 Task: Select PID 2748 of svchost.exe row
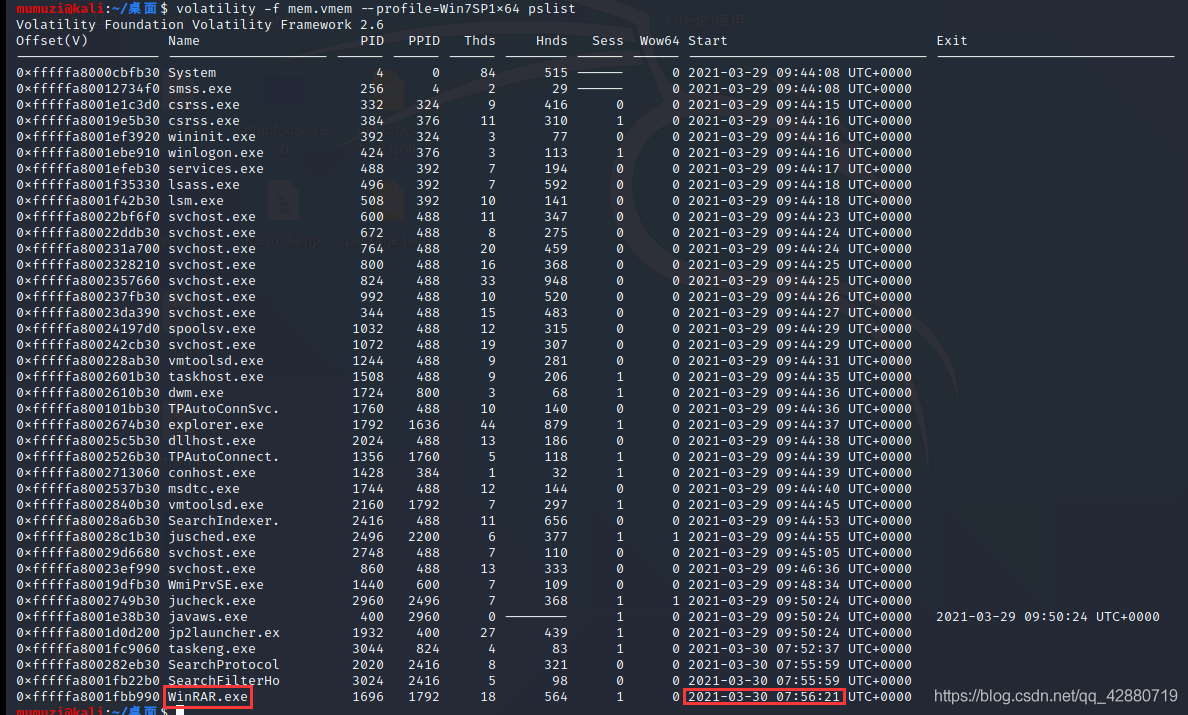[x=367, y=552]
